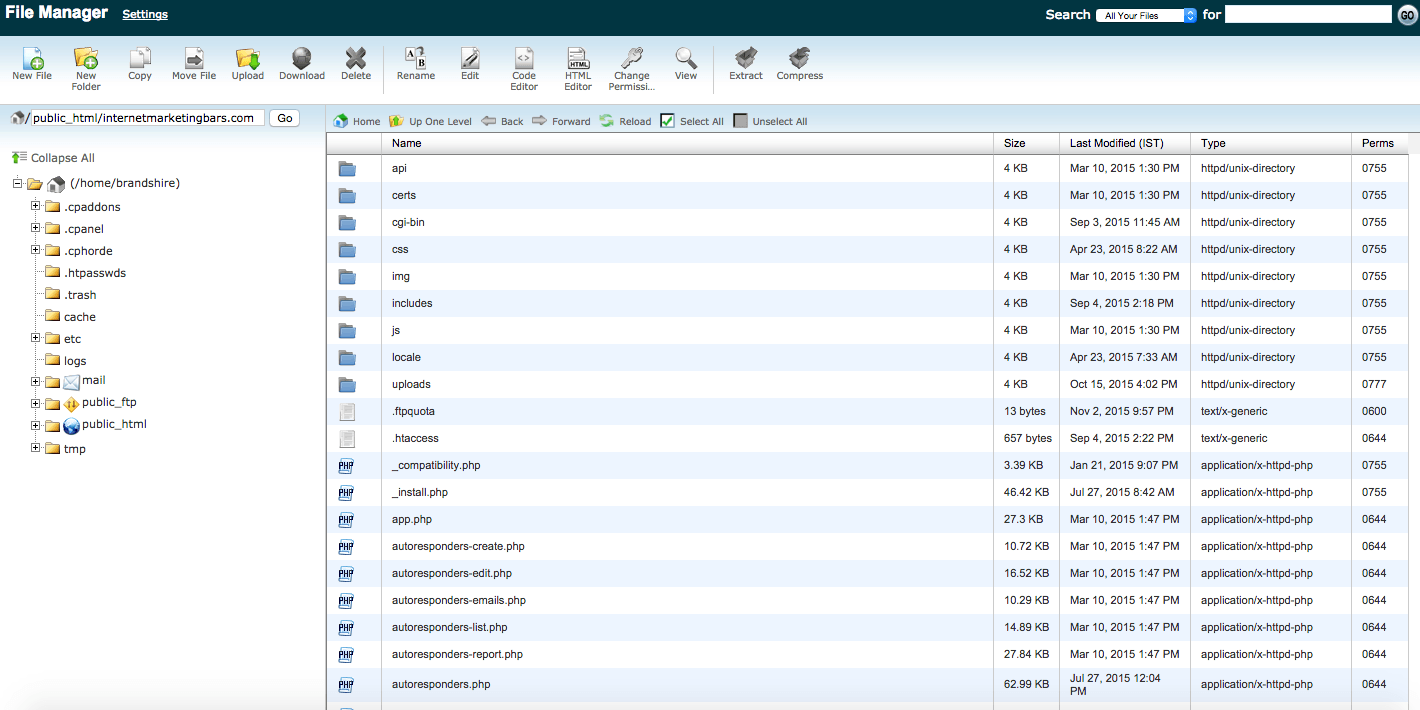Use the Delete toolbar icon
The image size is (1420, 710).
pyautogui.click(x=356, y=64)
